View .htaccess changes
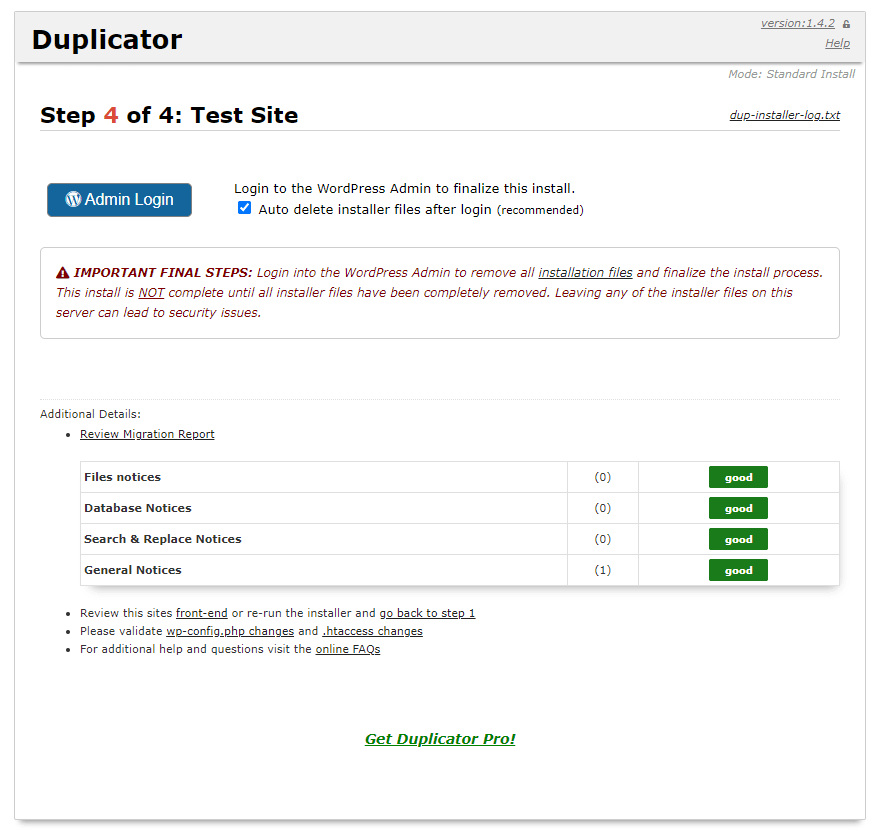Screen dimensions: 877x834 click(x=372, y=631)
